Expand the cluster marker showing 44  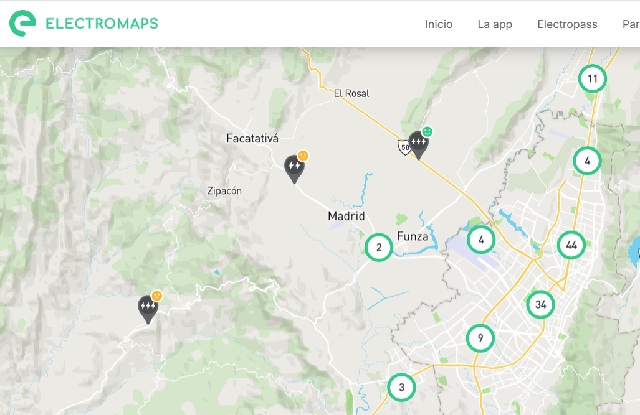tap(571, 245)
